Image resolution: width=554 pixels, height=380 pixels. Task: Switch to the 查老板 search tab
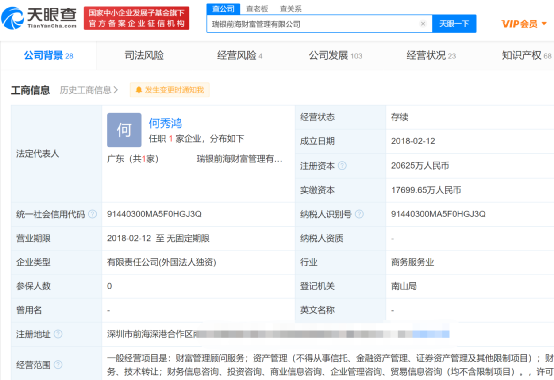(257, 9)
